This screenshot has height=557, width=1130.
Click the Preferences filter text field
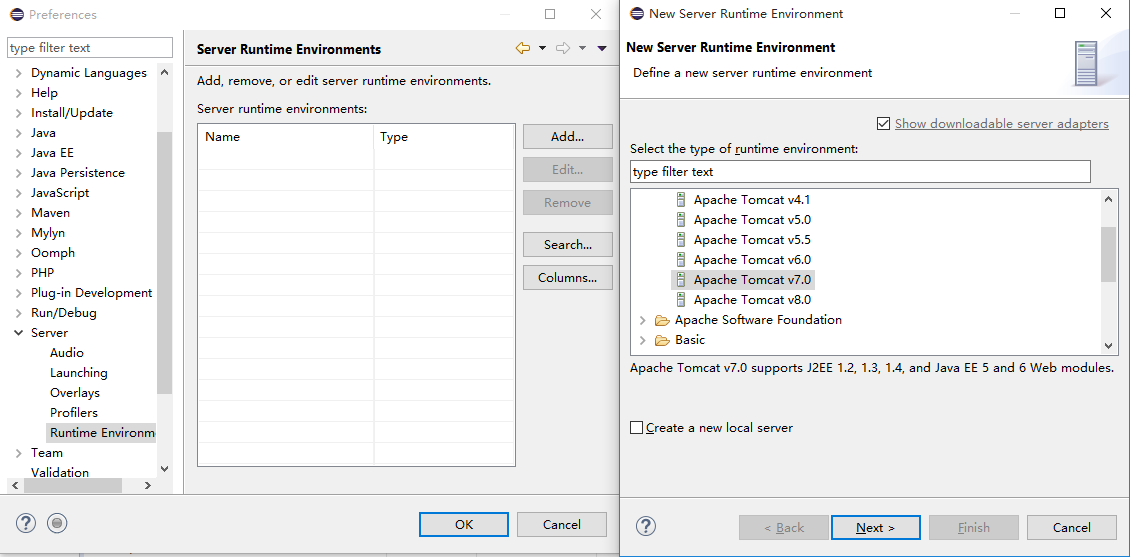click(90, 48)
